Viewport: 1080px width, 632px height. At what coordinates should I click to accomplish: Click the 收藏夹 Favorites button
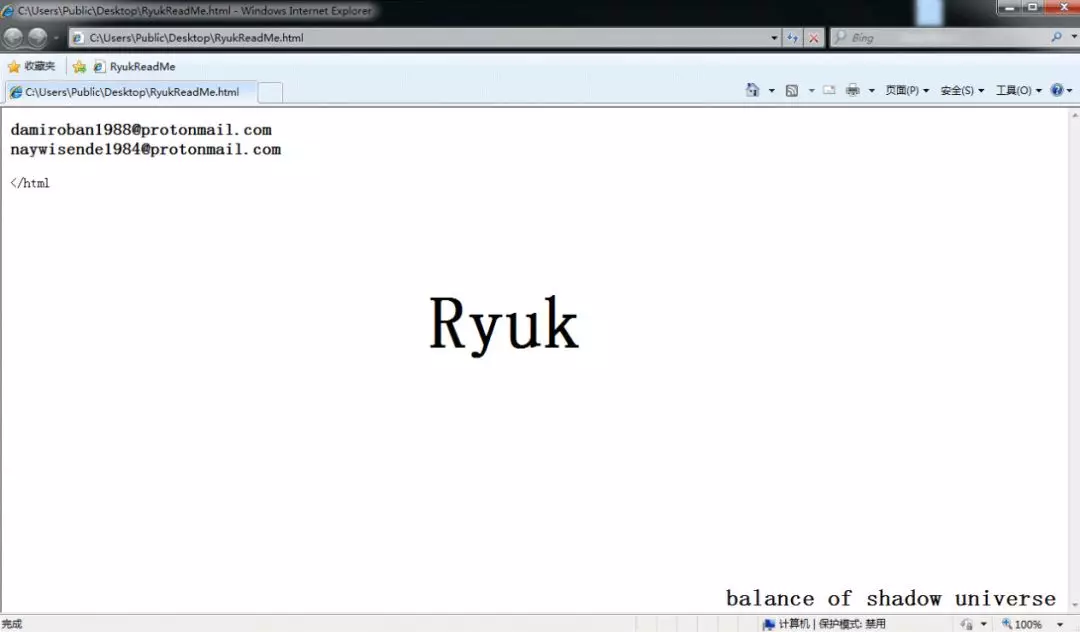click(x=31, y=67)
